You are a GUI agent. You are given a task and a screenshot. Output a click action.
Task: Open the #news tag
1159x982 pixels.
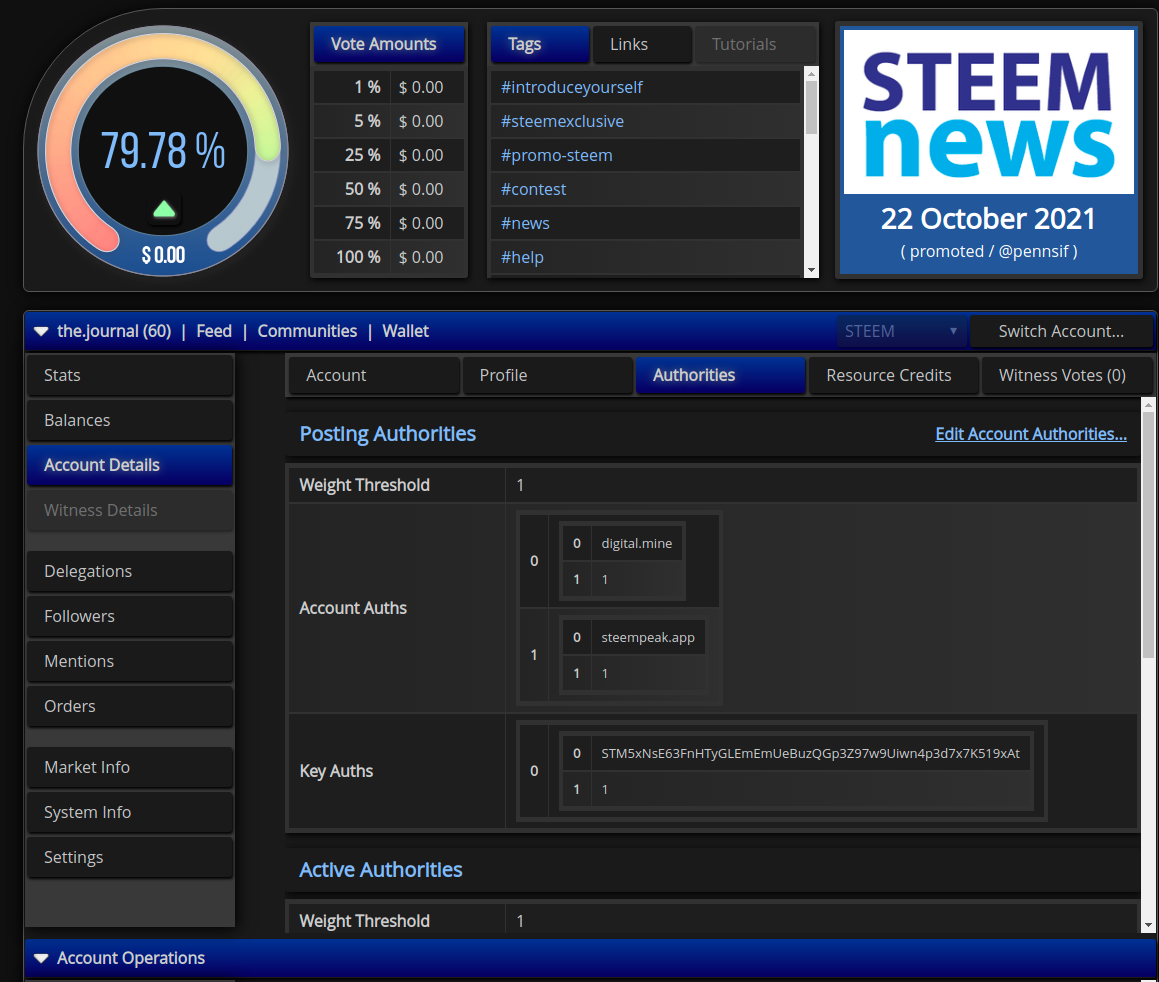point(526,223)
